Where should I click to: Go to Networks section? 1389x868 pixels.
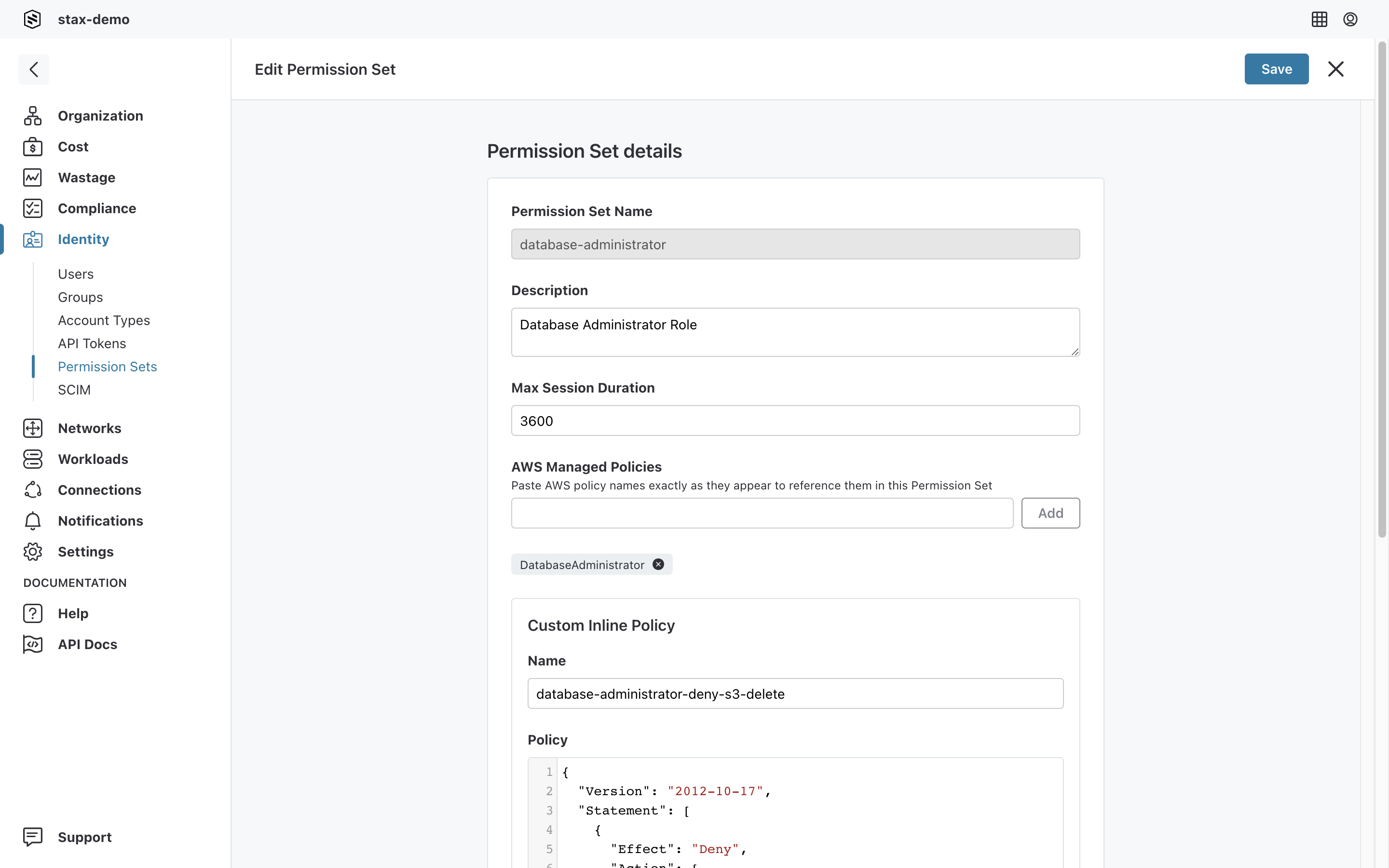(90, 428)
